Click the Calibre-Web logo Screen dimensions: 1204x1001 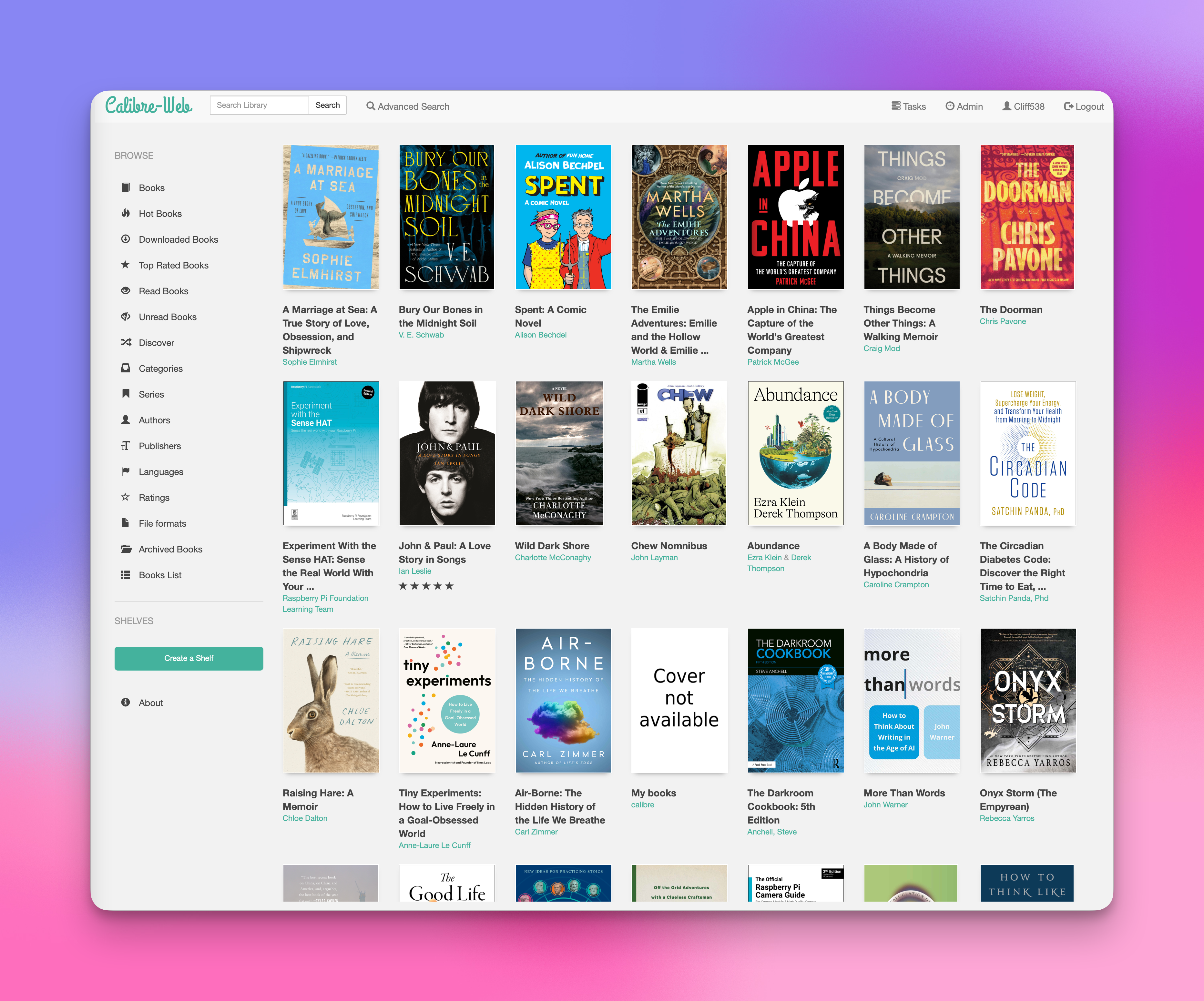click(x=149, y=106)
